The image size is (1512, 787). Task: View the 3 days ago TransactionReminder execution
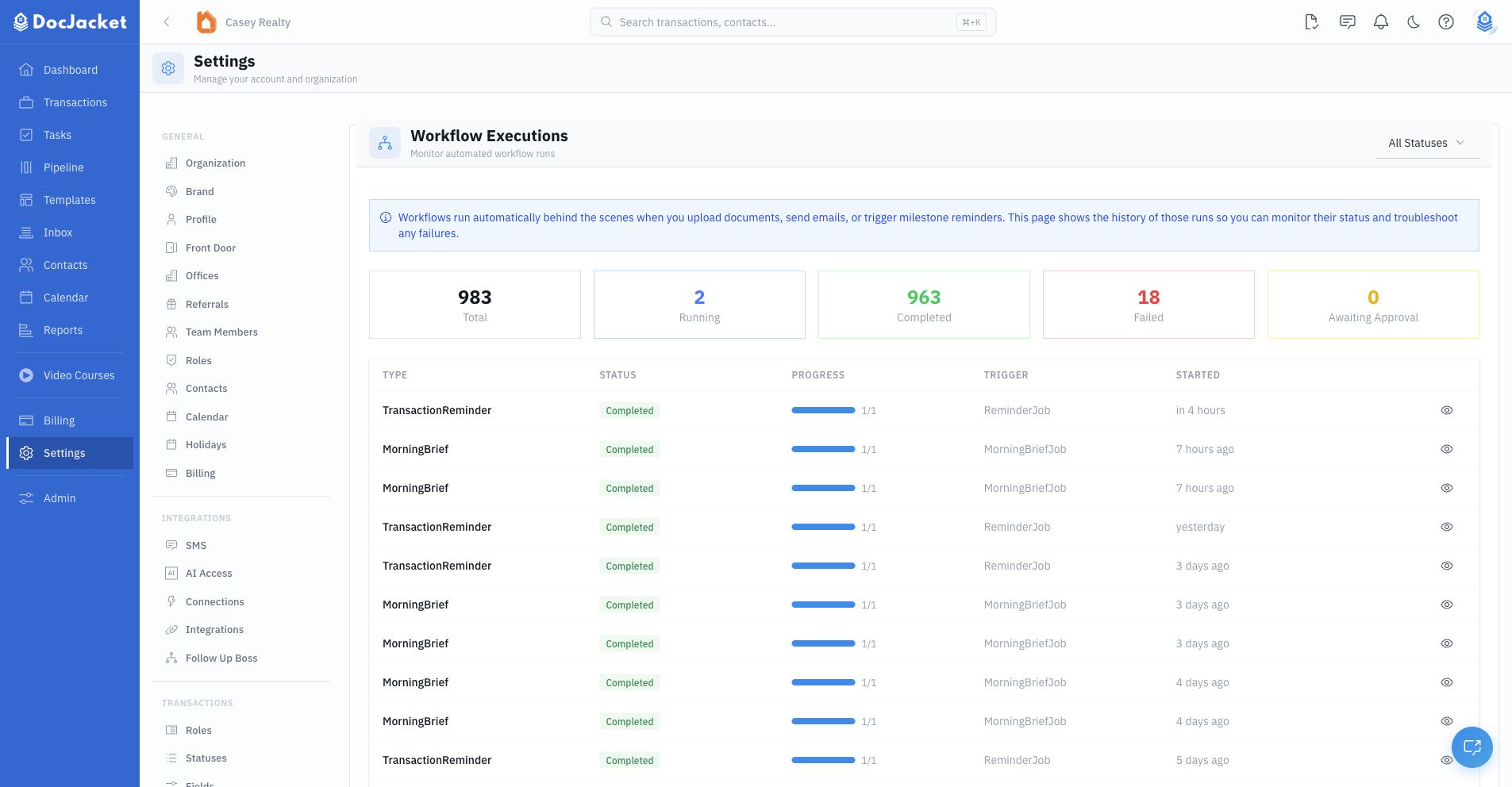click(x=1447, y=566)
